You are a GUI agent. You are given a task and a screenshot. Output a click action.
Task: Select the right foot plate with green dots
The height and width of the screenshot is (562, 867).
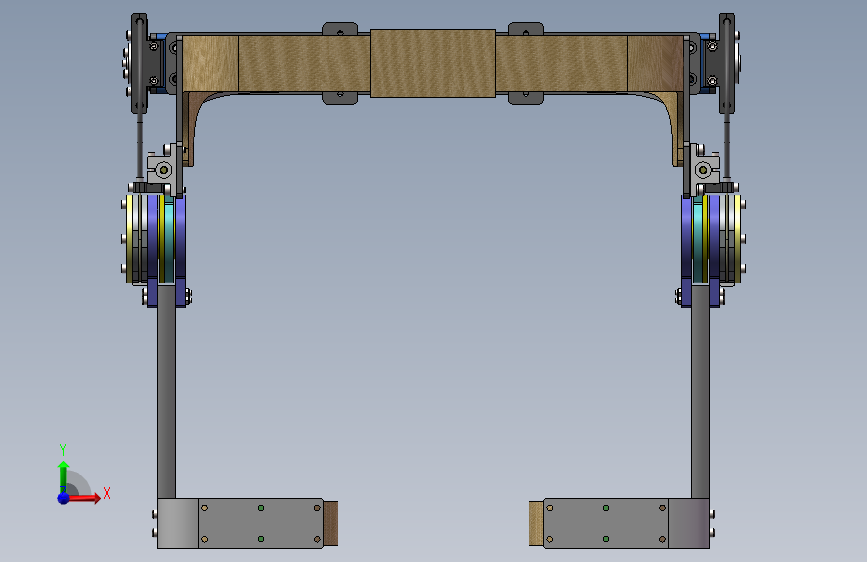tap(606, 523)
